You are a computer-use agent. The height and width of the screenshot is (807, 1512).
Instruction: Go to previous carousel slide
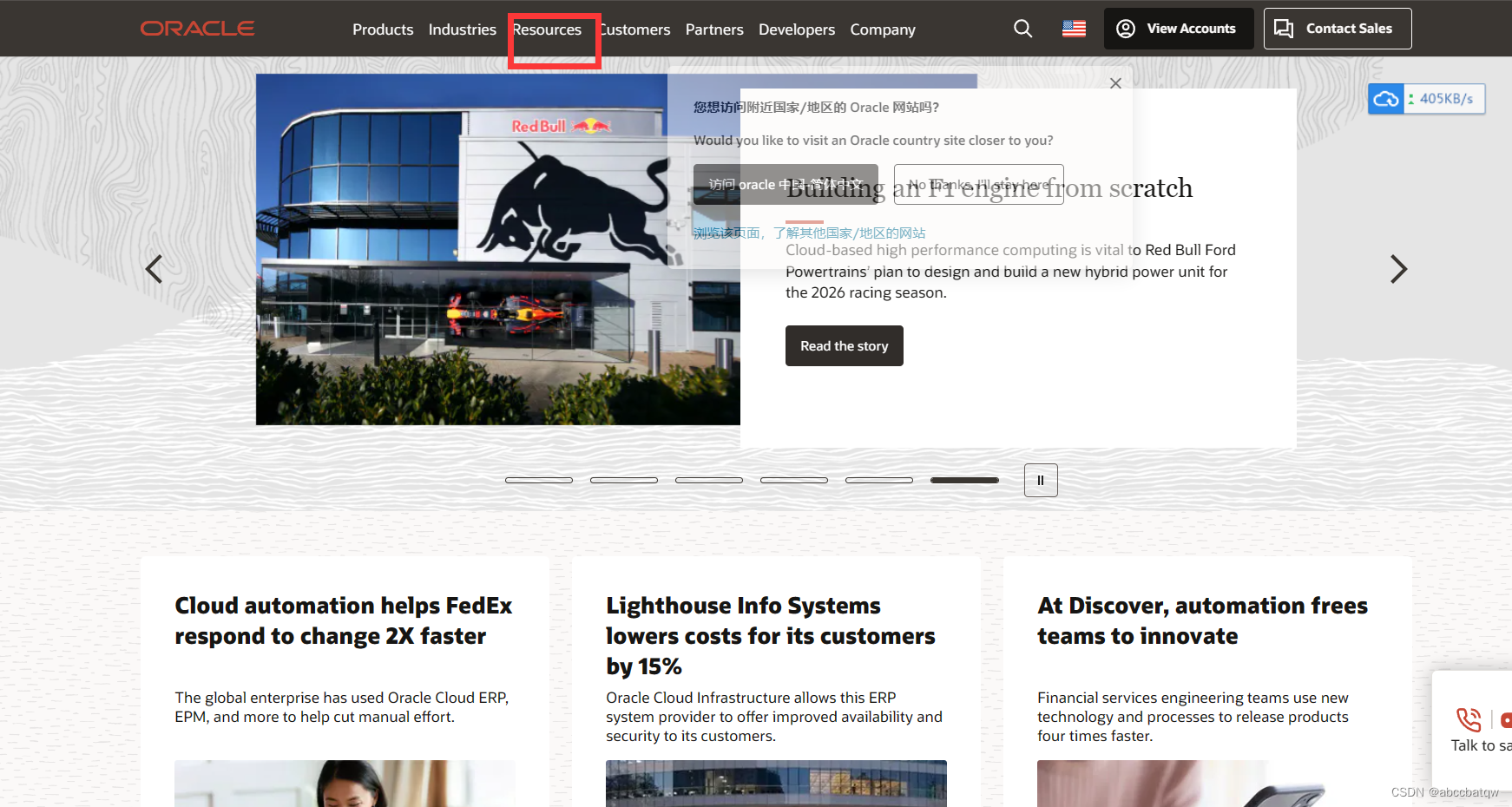point(154,269)
